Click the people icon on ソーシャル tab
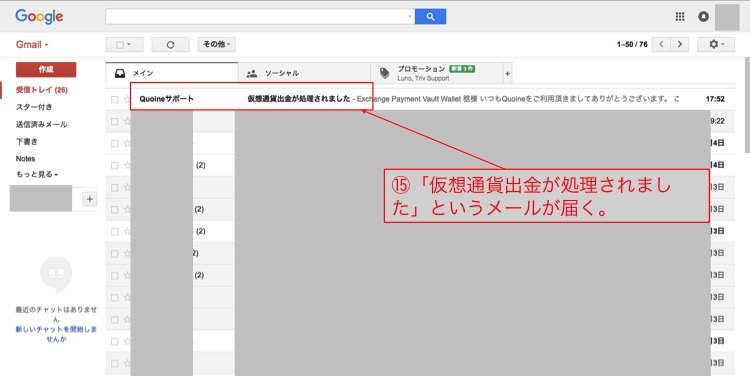750x376 pixels. point(252,74)
